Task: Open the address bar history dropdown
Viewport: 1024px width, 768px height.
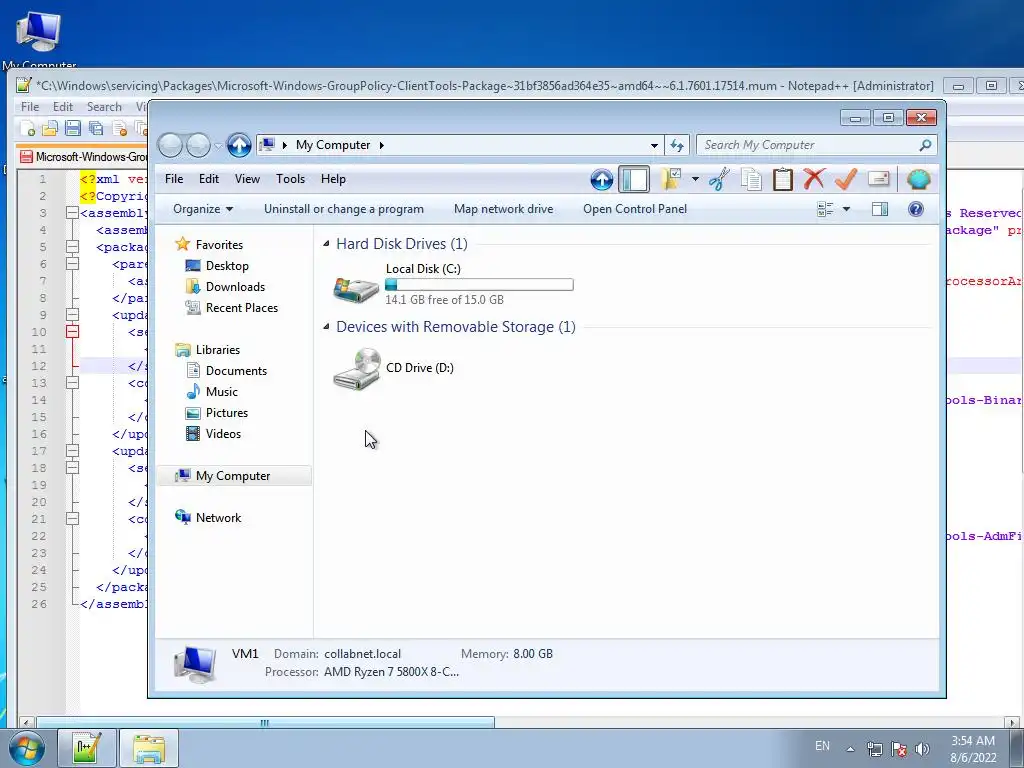Action: 654,145
